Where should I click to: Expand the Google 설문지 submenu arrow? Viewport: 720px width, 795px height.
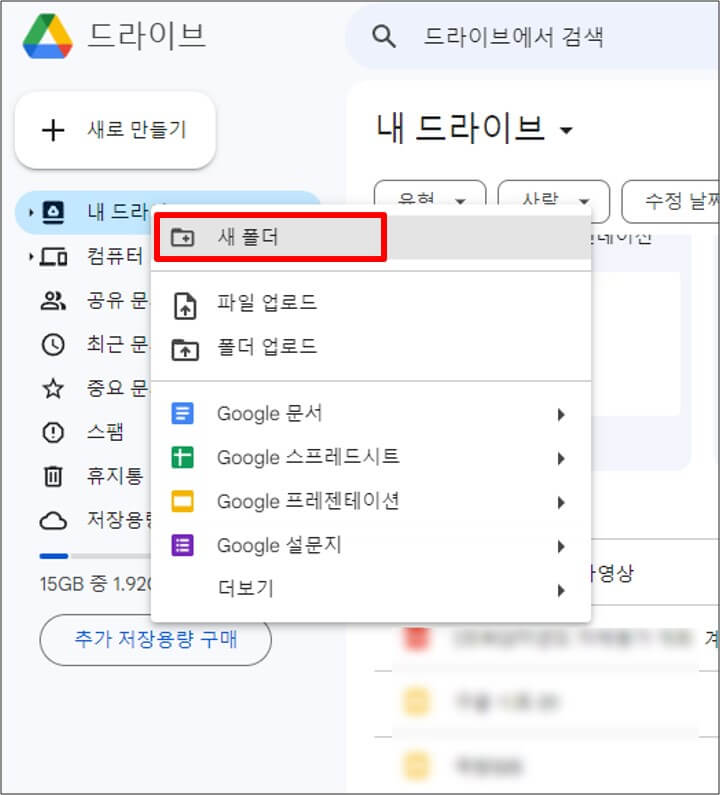coord(561,547)
